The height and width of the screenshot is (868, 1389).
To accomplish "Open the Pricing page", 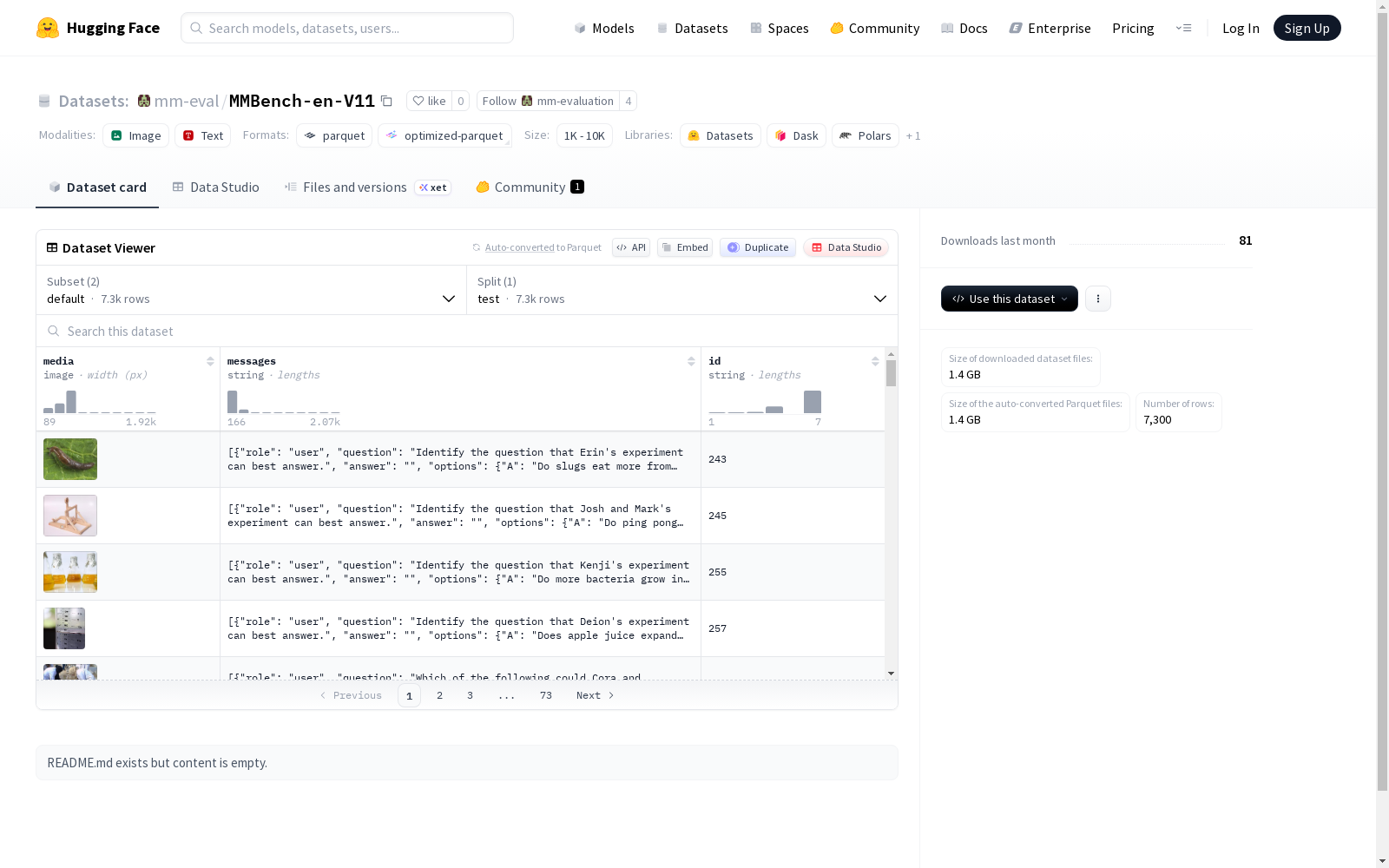I will pyautogui.click(x=1133, y=28).
